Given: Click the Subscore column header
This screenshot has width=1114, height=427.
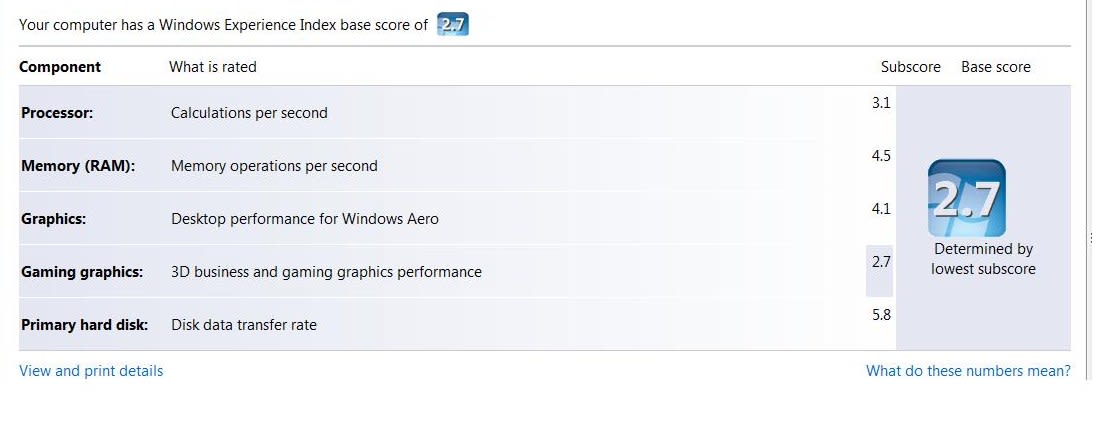Looking at the screenshot, I should coord(910,67).
